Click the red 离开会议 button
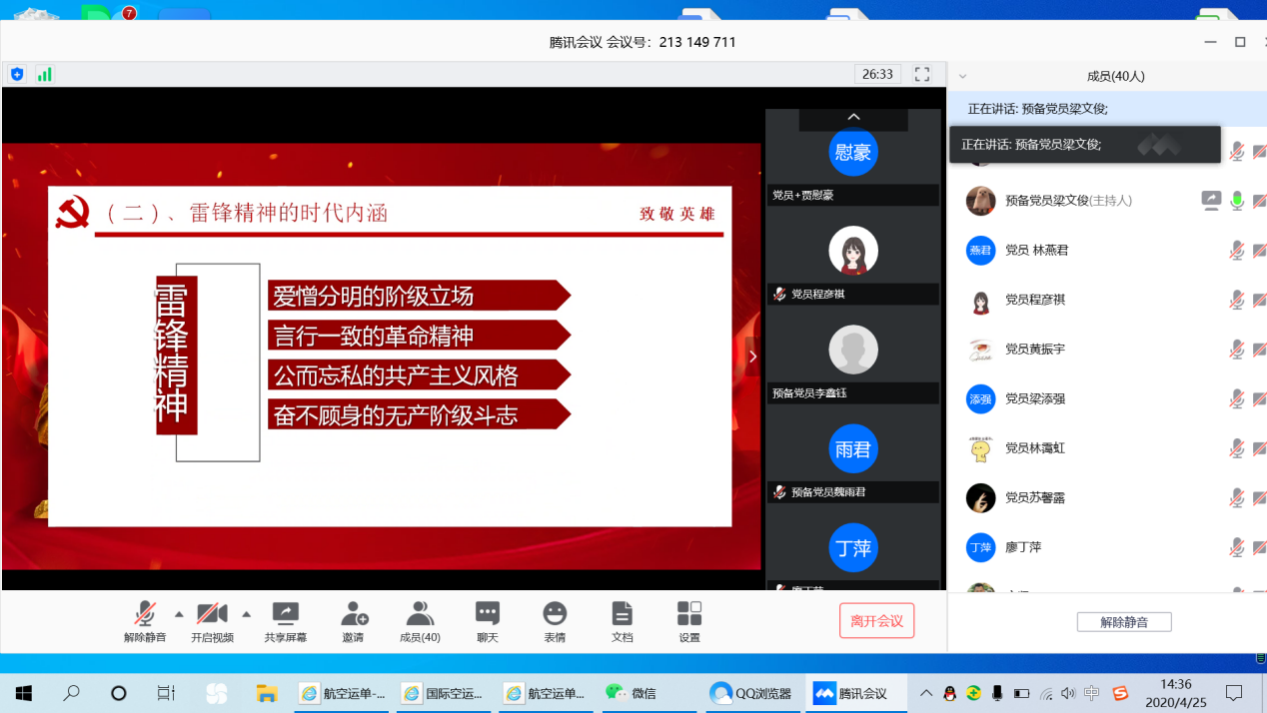The image size is (1267, 713). (x=876, y=621)
